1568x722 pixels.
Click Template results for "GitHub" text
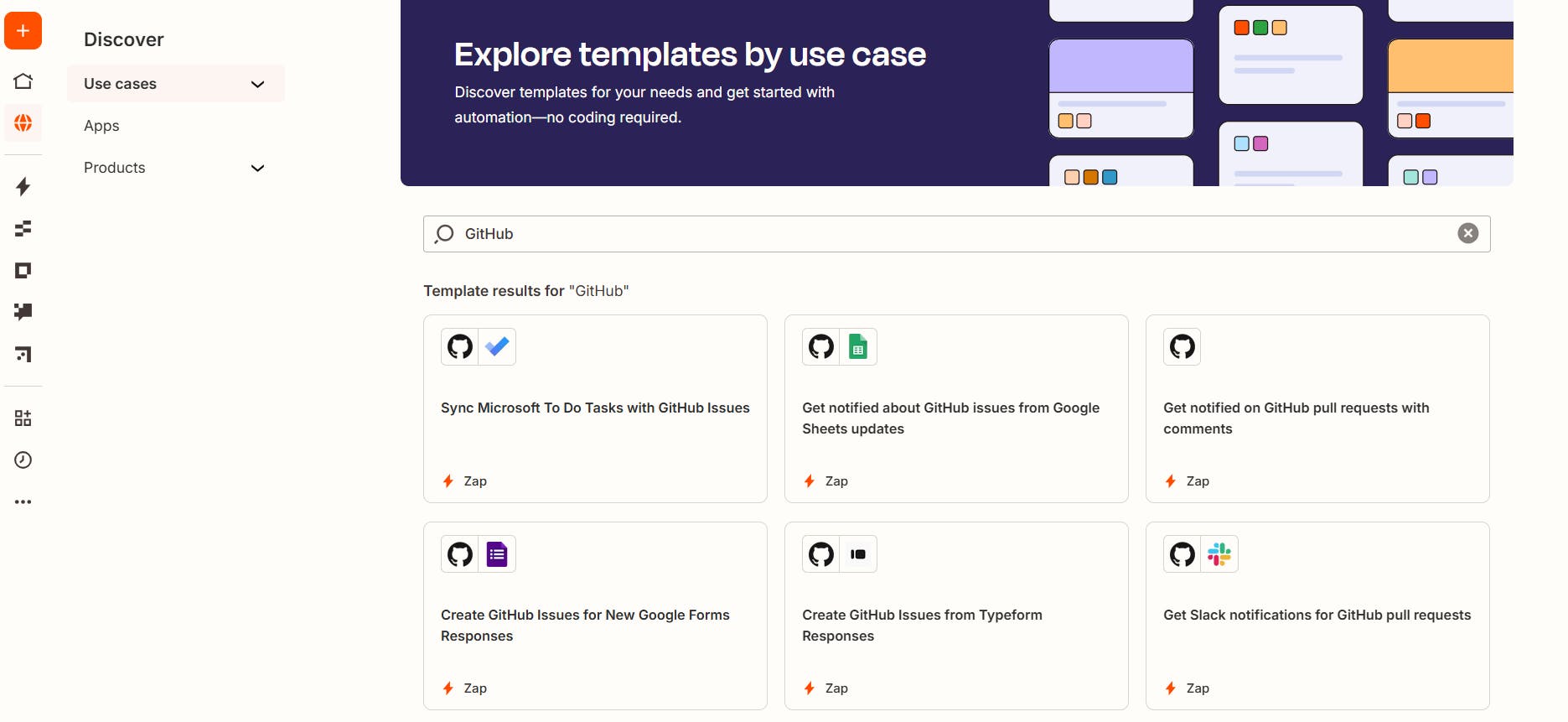tap(525, 291)
